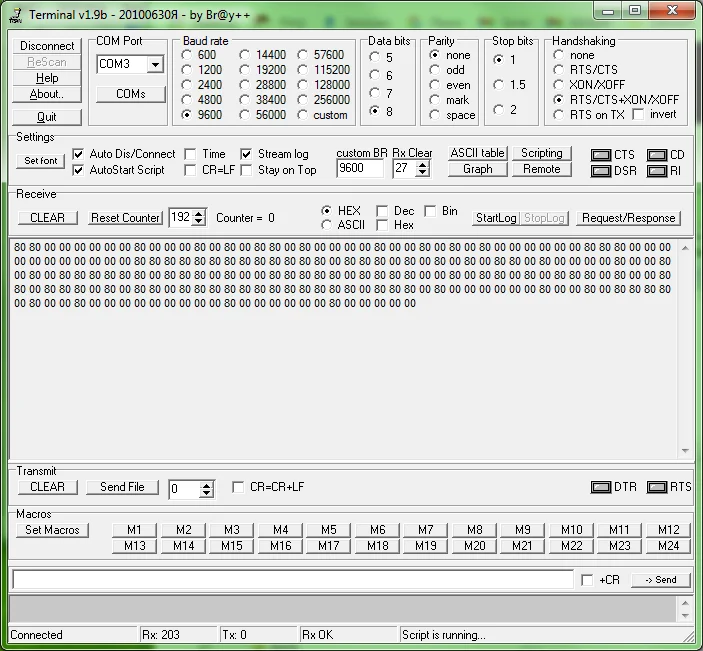Increase the Rx Clear spinner value

(x=422, y=165)
